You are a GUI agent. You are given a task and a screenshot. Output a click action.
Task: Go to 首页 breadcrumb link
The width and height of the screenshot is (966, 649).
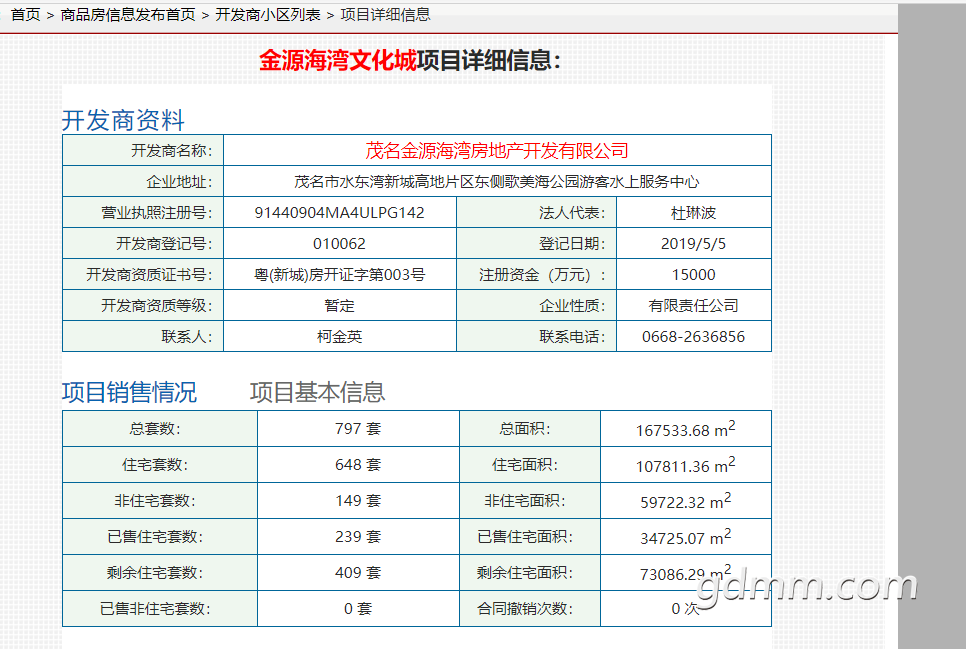coord(25,15)
